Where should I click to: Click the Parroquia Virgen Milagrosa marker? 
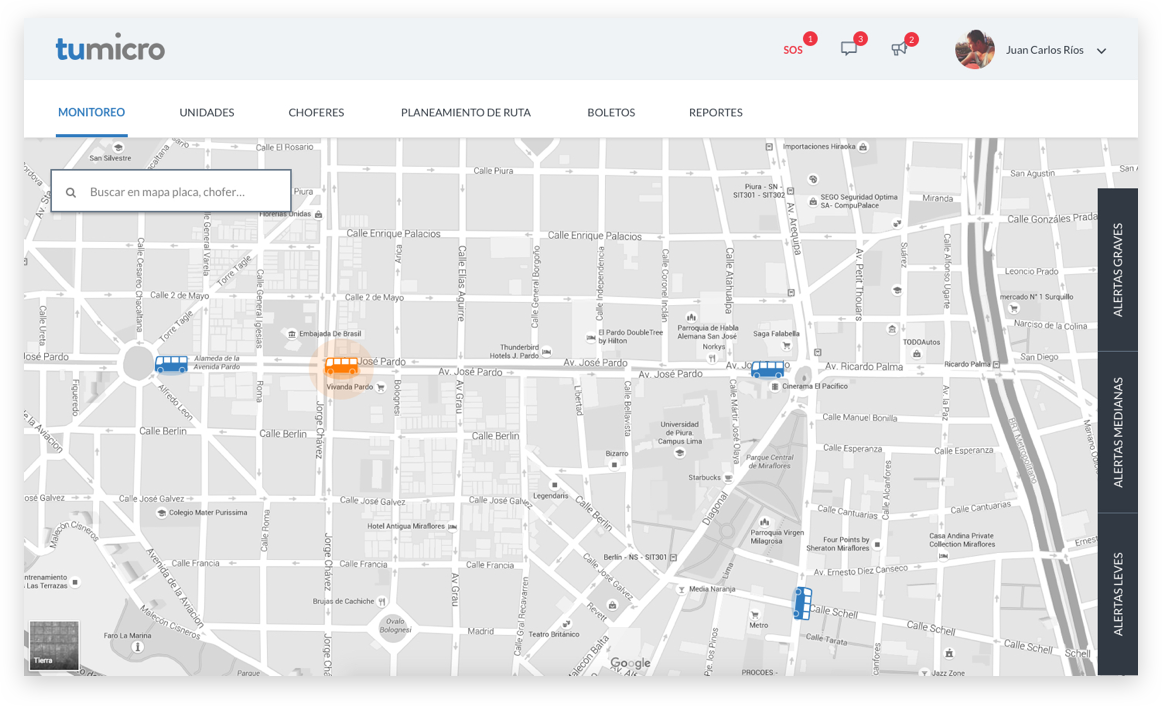coord(765,522)
